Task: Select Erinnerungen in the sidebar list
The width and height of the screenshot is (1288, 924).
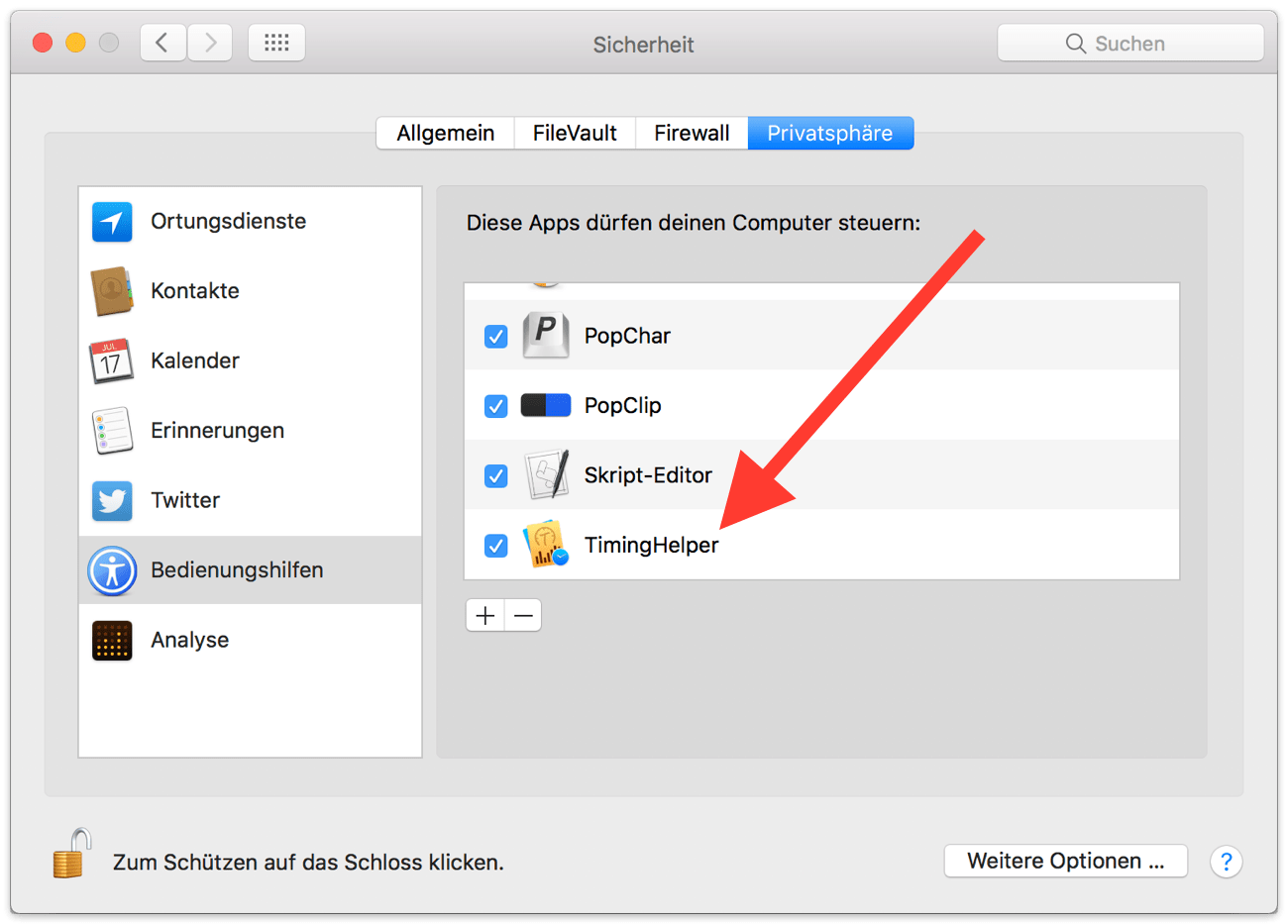Action: click(251, 431)
